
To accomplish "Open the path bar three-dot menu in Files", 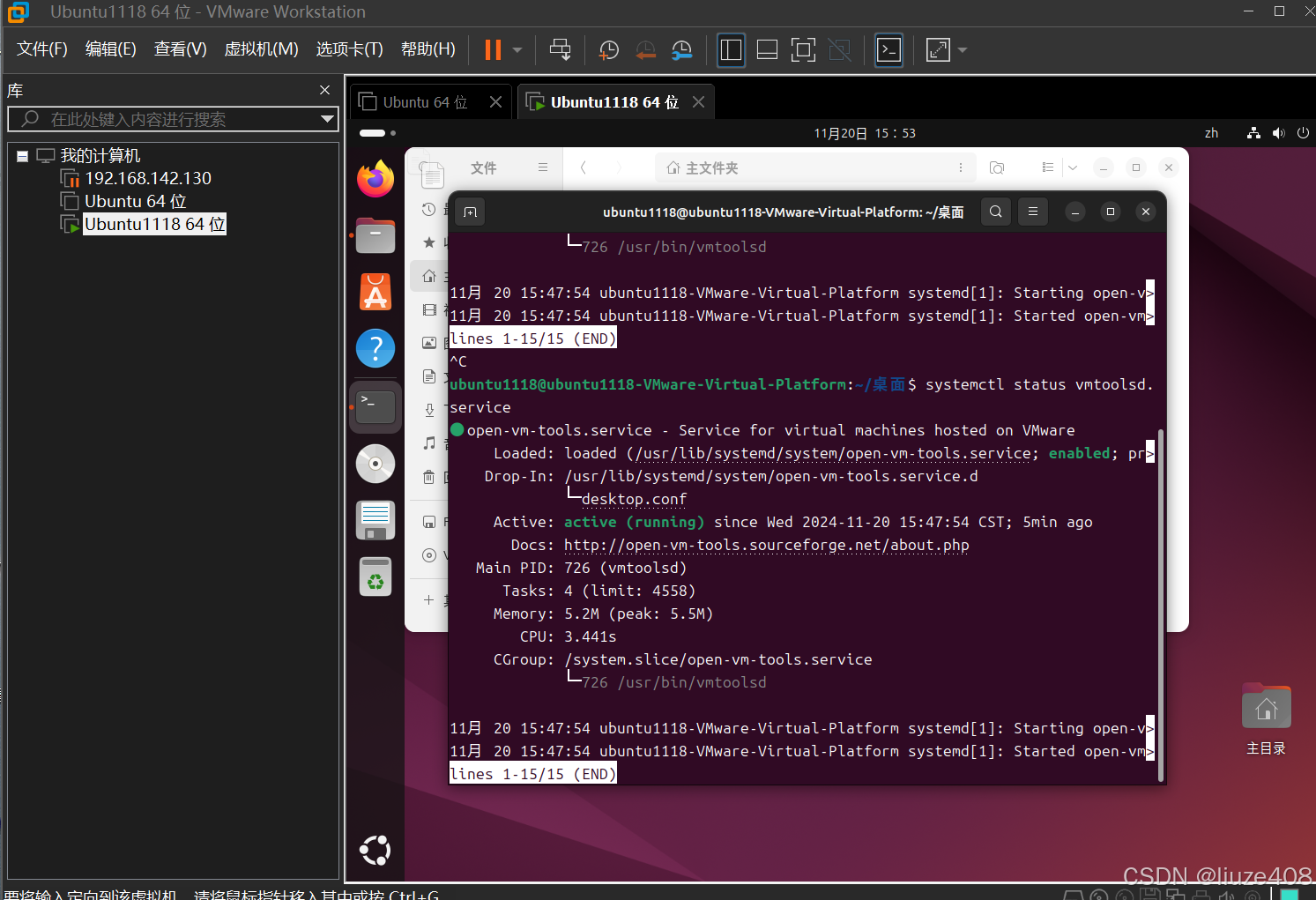I will (961, 167).
